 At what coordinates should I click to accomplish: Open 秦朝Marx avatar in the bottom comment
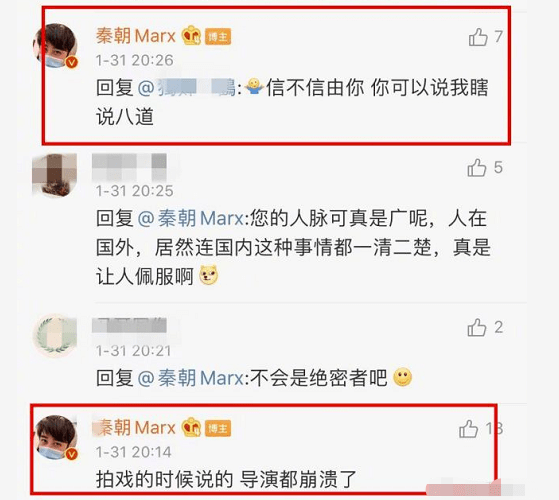[55, 437]
